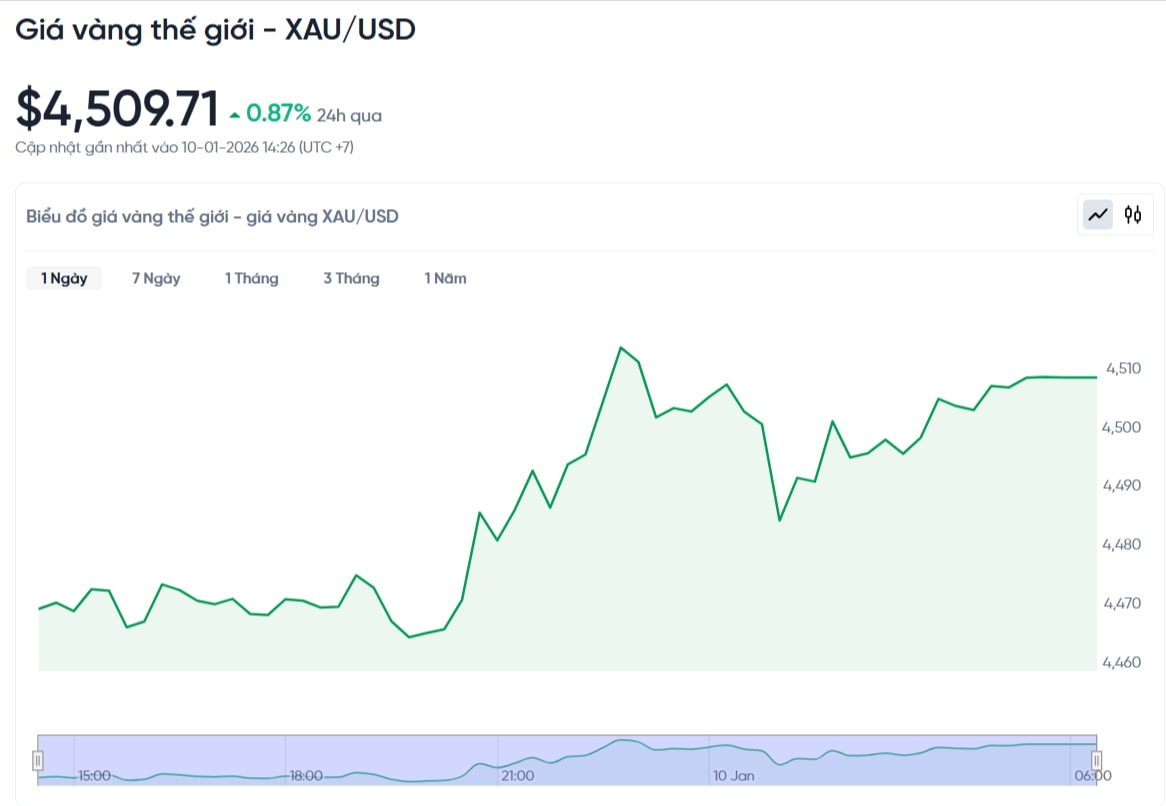Click the green up-arrow beside 0.87%
The image size is (1166, 806).
(235, 115)
